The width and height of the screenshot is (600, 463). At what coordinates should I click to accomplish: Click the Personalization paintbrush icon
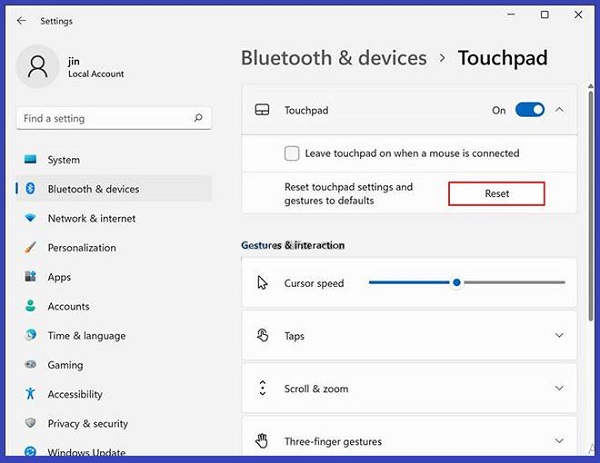tap(30, 248)
